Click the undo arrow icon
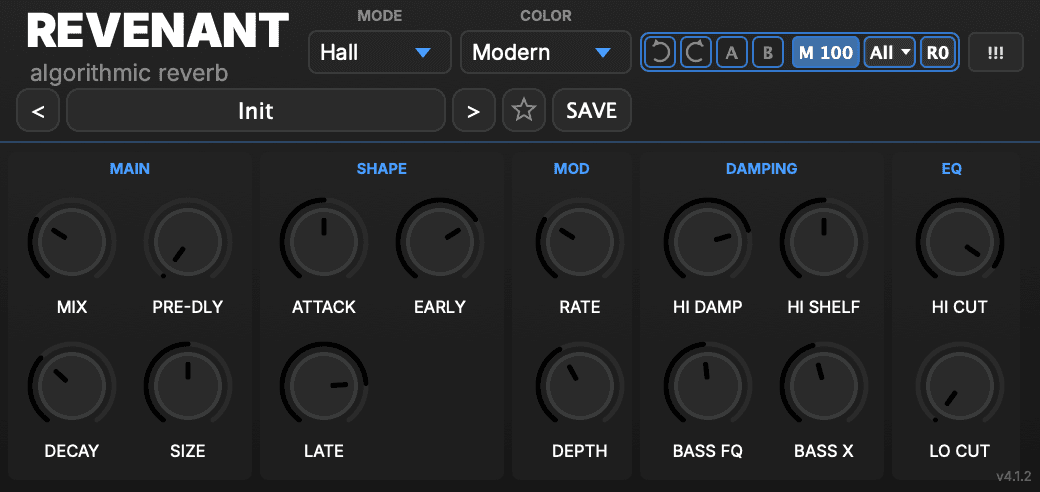 coord(660,52)
